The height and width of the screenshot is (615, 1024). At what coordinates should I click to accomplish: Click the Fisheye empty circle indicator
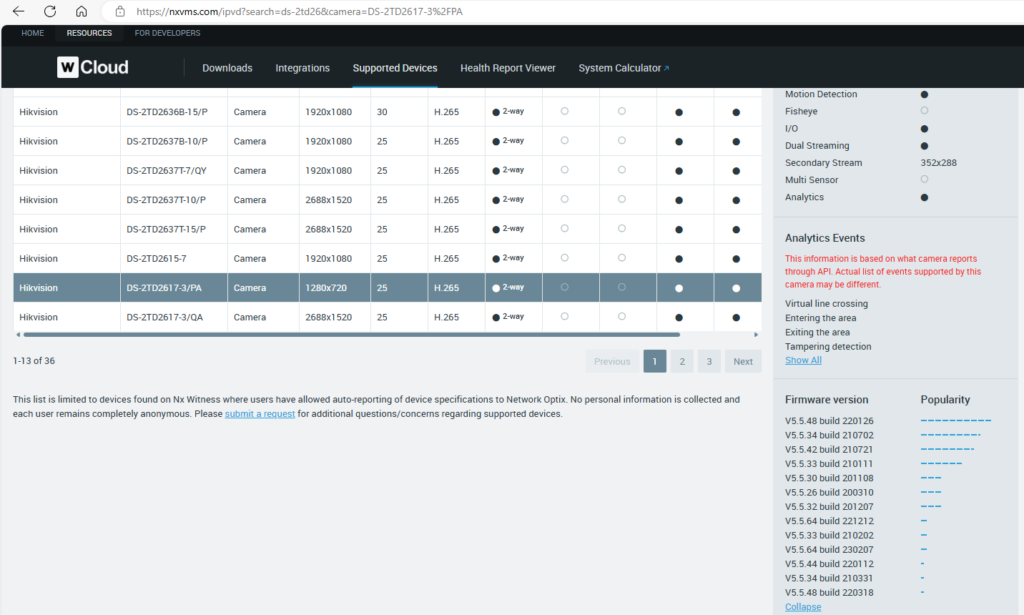(924, 111)
